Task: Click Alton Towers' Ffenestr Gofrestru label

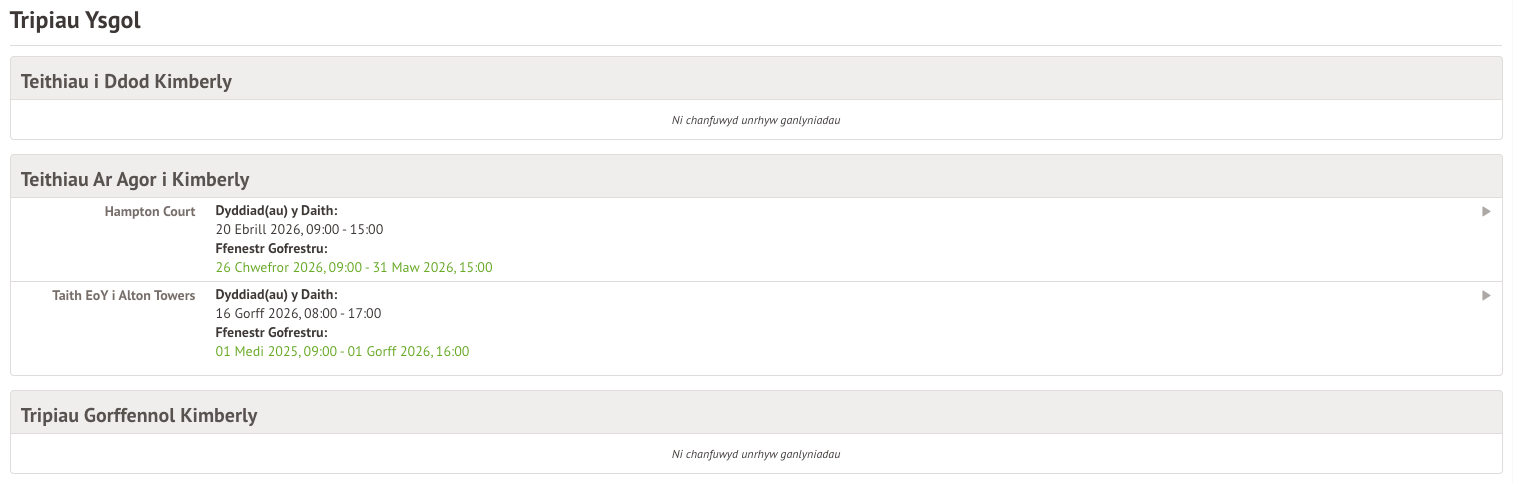Action: pyautogui.click(x=272, y=332)
